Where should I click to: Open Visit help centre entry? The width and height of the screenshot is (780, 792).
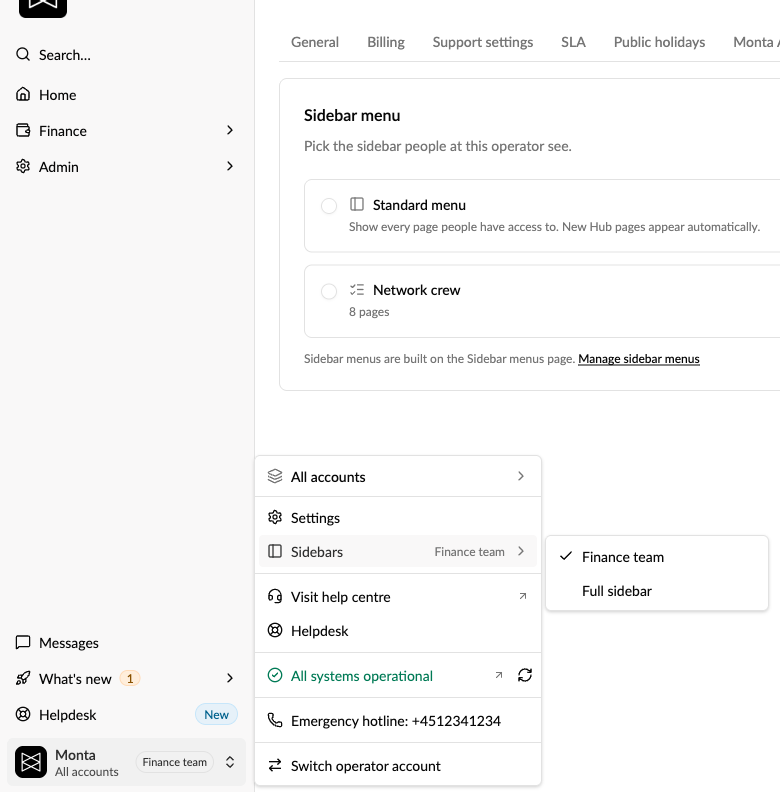(398, 597)
